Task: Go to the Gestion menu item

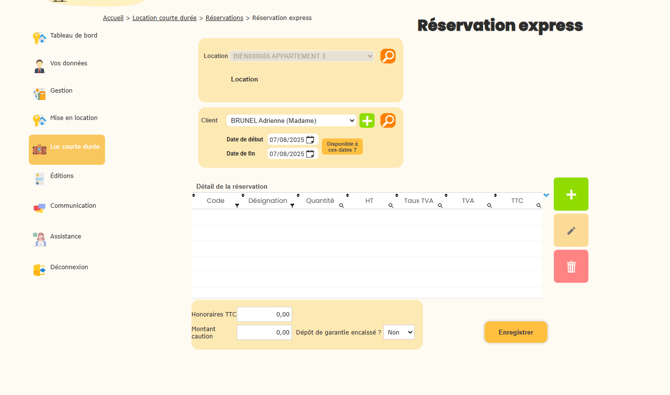Action: tap(61, 91)
